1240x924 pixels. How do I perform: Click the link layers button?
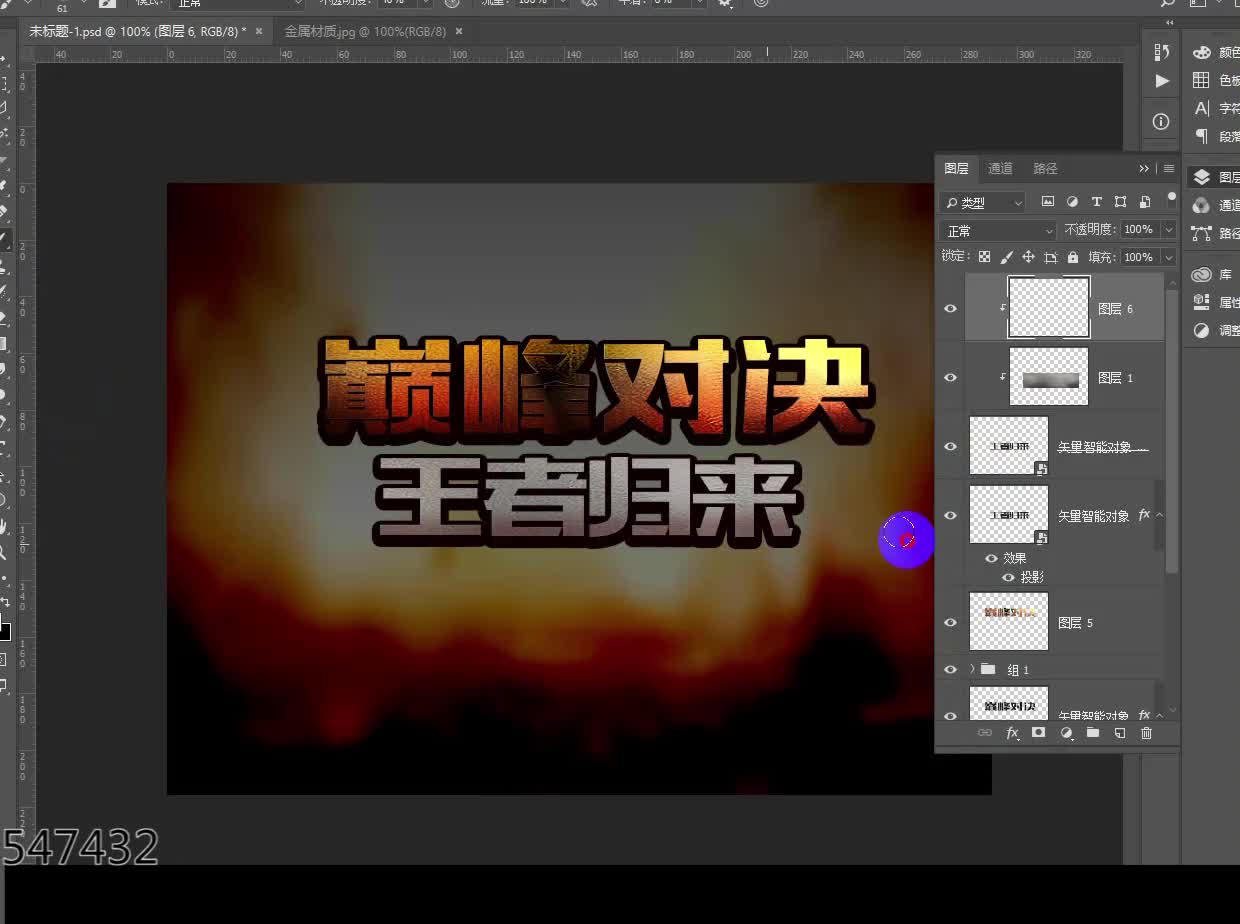pyautogui.click(x=985, y=734)
